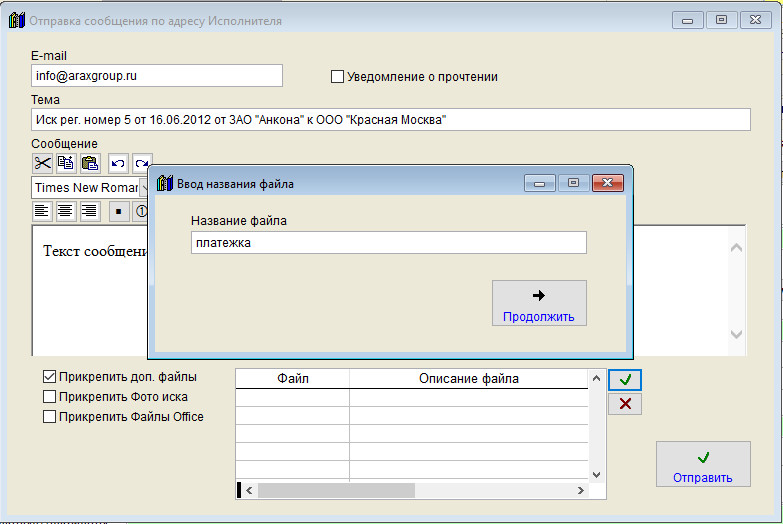Screen dimensions: 783x524
Task: Click file table scroll left arrow
Action: 249,491
